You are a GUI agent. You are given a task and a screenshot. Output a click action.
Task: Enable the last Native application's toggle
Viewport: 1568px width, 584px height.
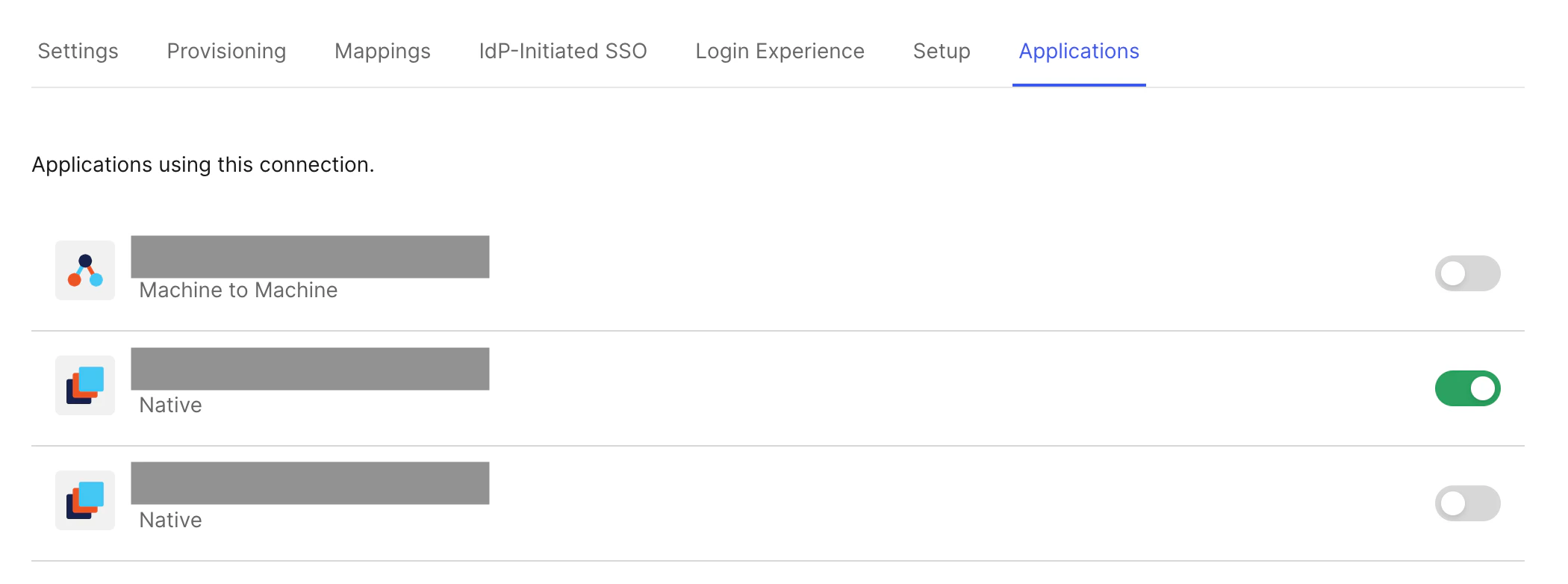[x=1467, y=503]
